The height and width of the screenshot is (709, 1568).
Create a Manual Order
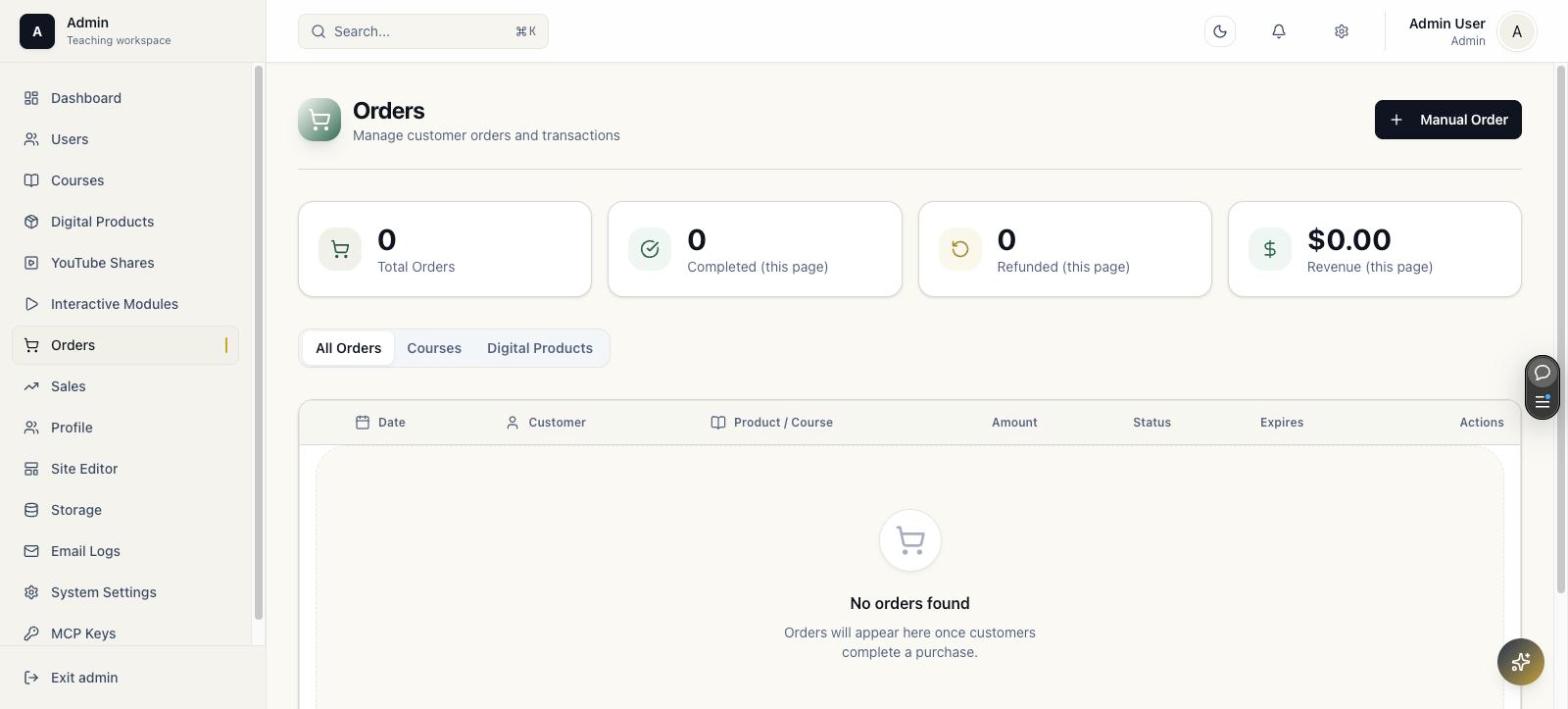click(1448, 120)
